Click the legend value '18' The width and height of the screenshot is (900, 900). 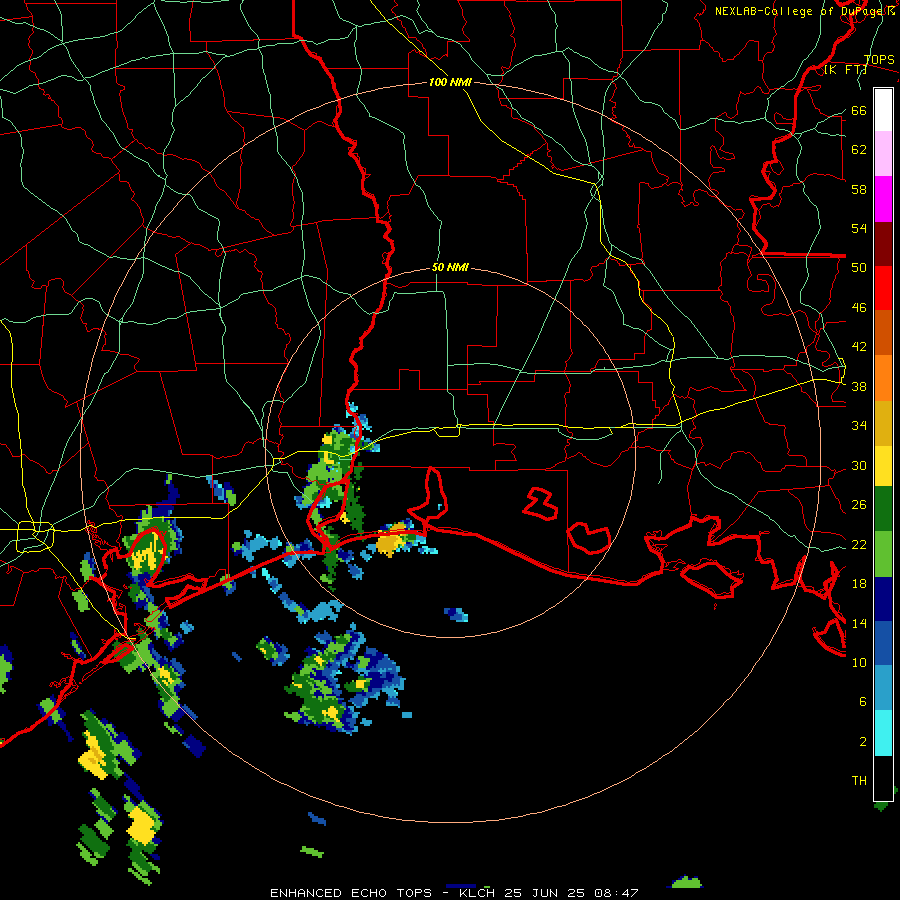click(x=859, y=584)
